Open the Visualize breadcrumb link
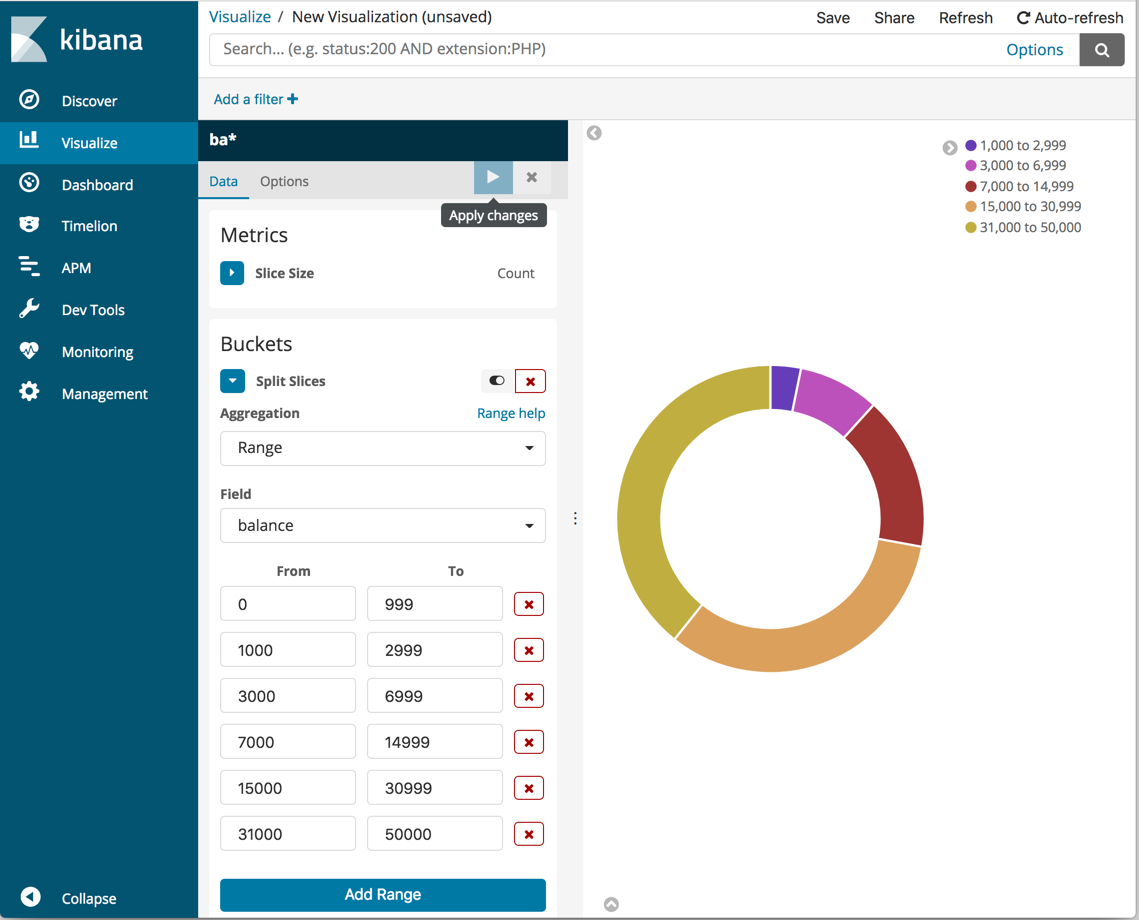The image size is (1139, 920). [239, 16]
